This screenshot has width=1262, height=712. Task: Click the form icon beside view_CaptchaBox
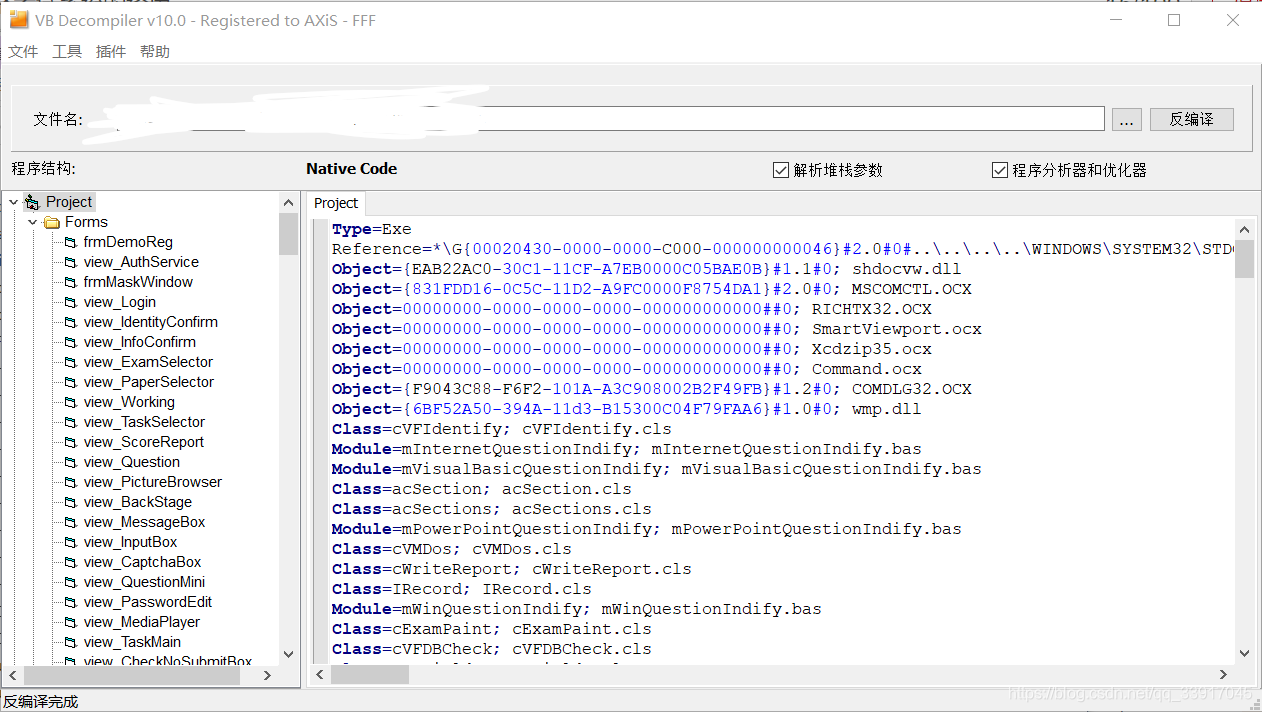coord(71,562)
